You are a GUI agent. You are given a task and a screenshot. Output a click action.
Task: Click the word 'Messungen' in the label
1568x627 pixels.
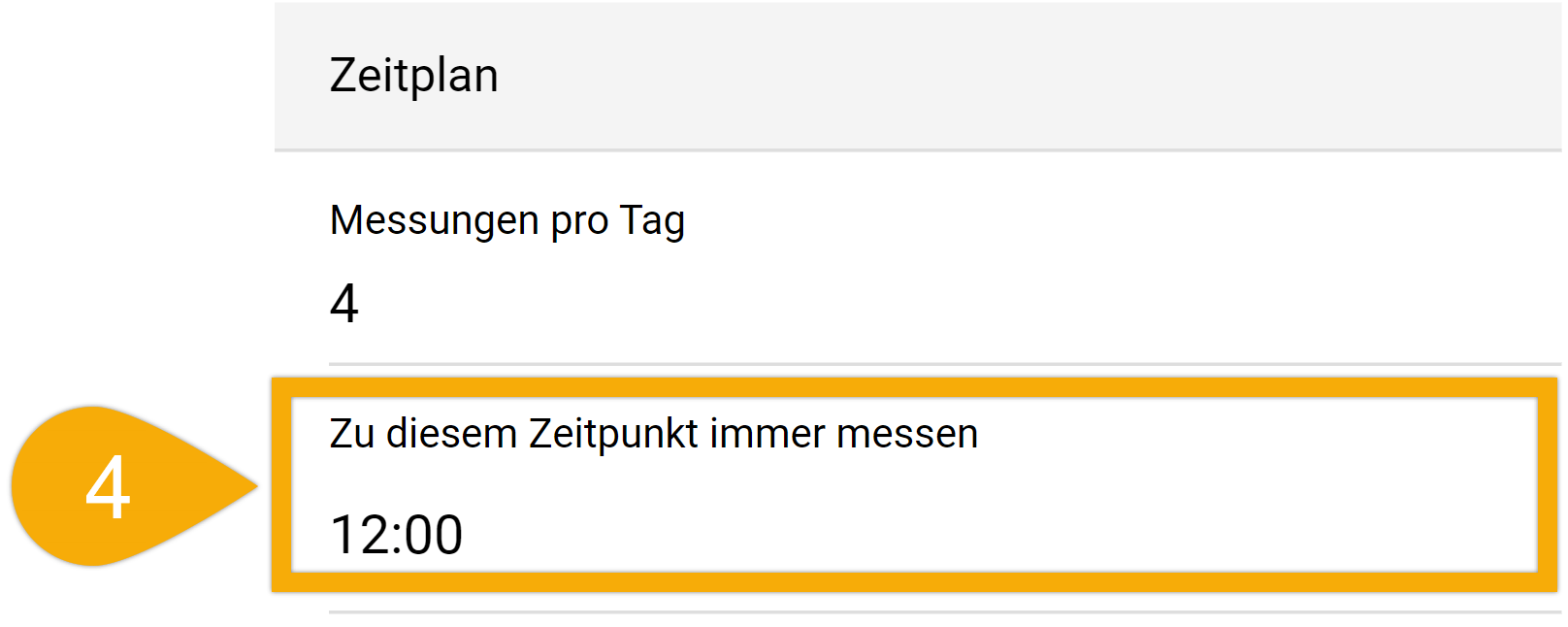(x=434, y=221)
